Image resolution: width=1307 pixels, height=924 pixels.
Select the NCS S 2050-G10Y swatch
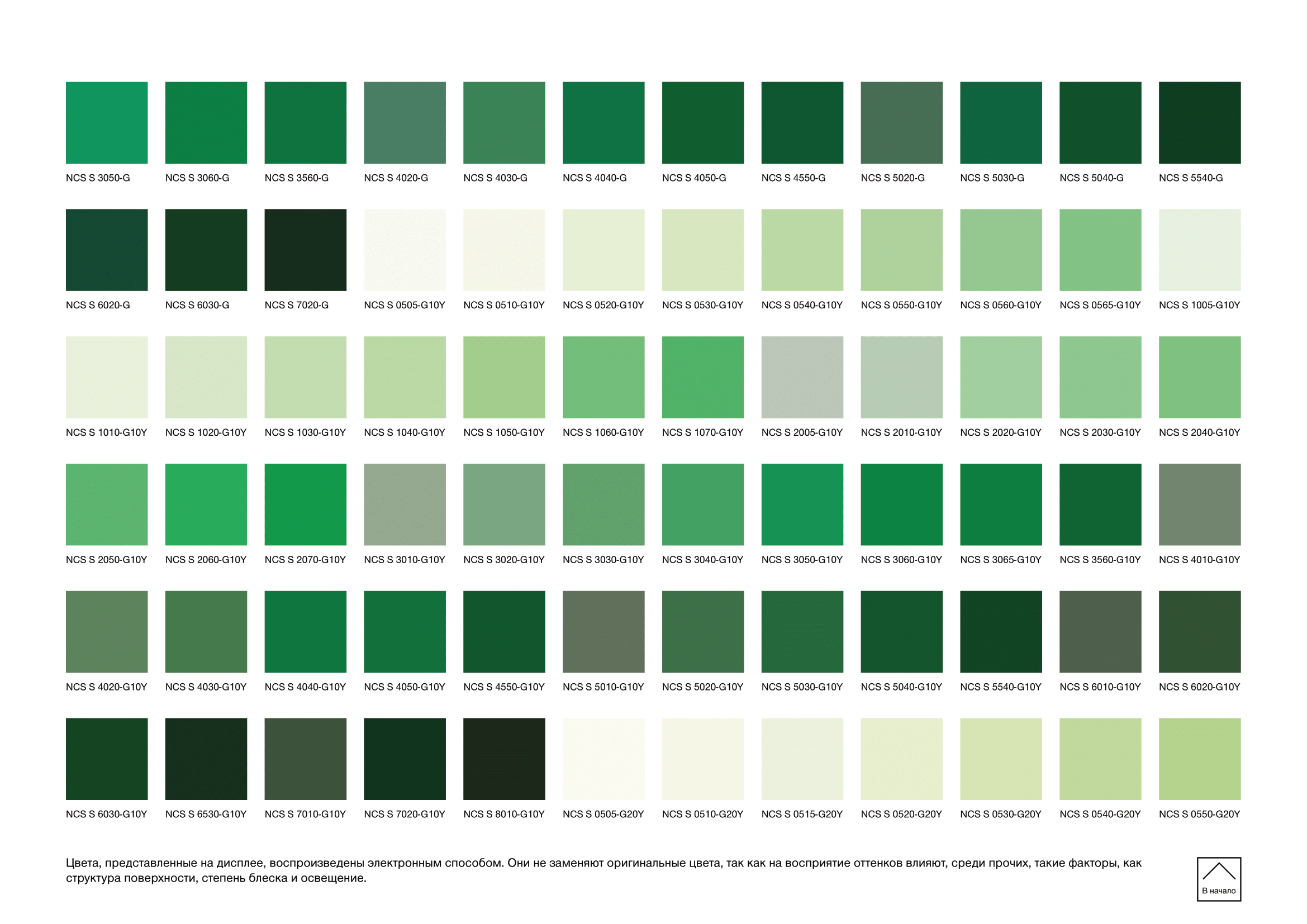(107, 504)
